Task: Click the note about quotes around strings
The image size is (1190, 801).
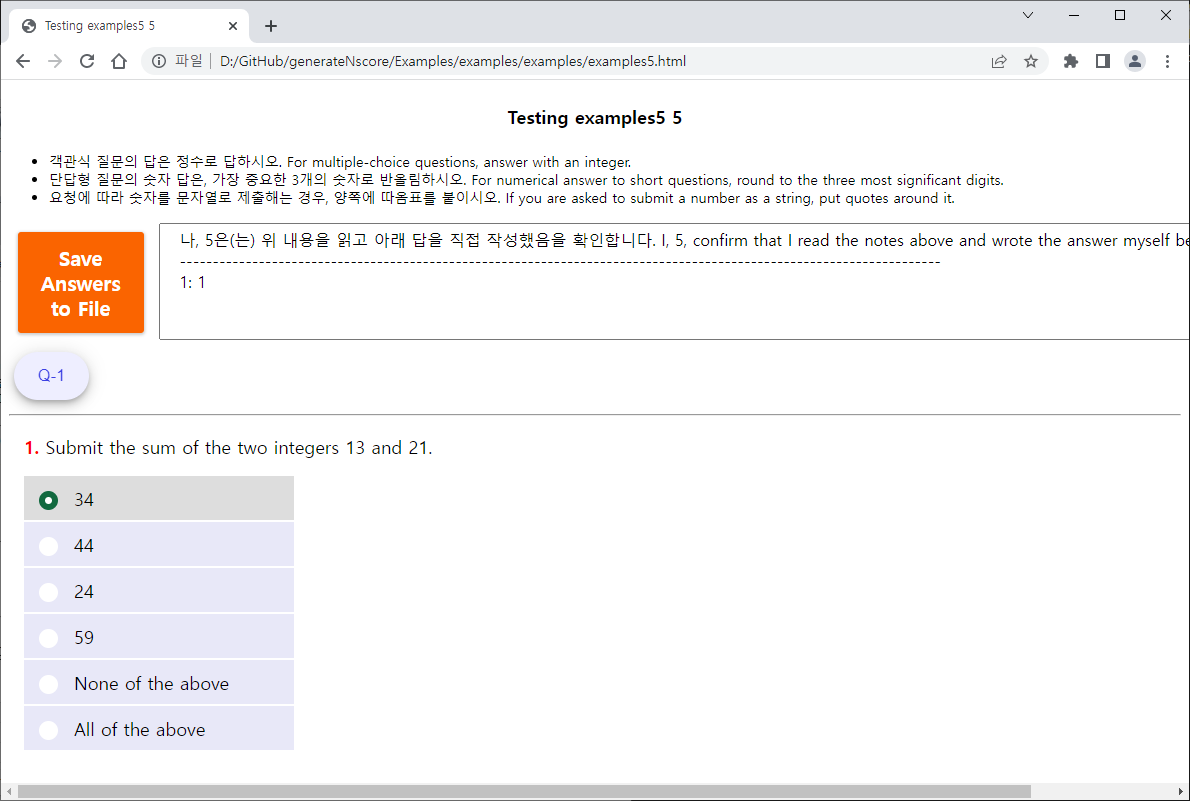Action: pos(502,198)
